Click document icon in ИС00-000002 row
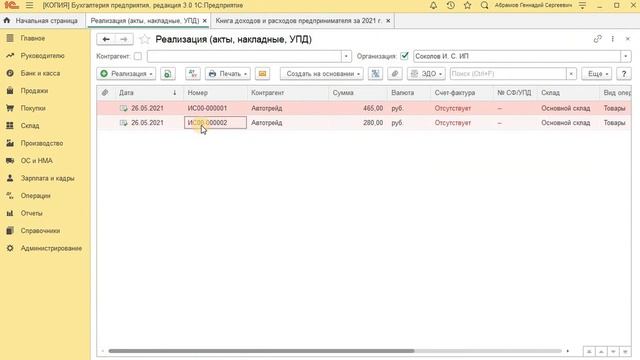 124,122
